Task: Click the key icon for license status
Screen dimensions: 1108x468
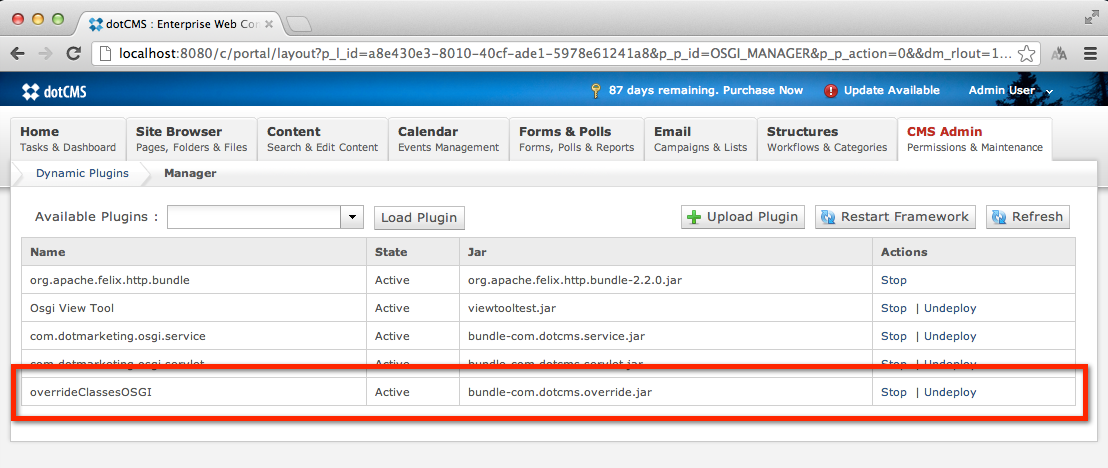Action: click(595, 91)
